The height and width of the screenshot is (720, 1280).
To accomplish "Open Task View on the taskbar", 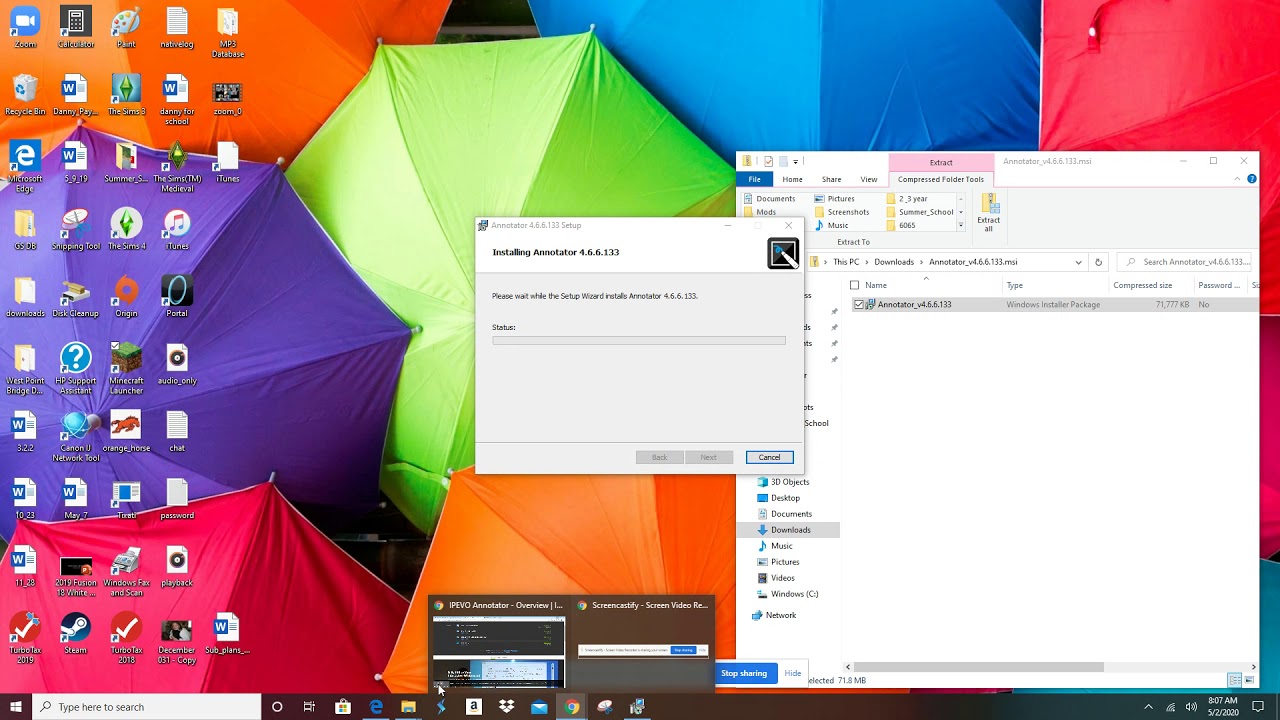I will click(x=310, y=707).
